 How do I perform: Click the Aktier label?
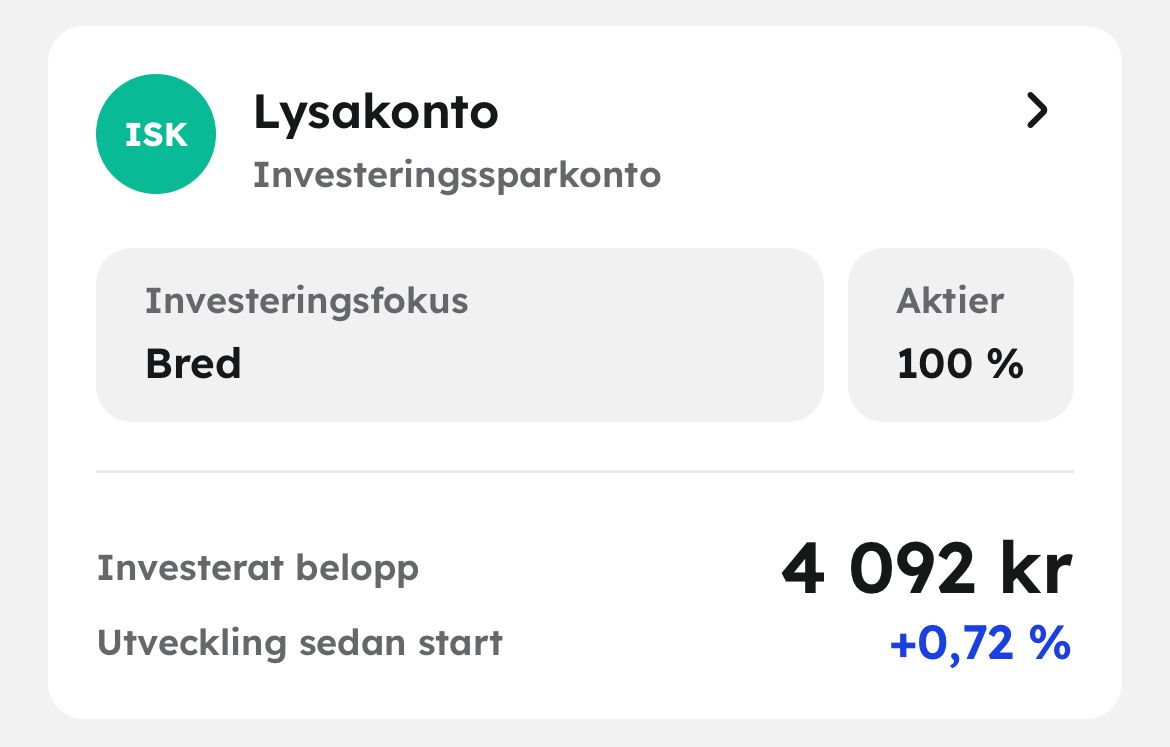tap(949, 301)
